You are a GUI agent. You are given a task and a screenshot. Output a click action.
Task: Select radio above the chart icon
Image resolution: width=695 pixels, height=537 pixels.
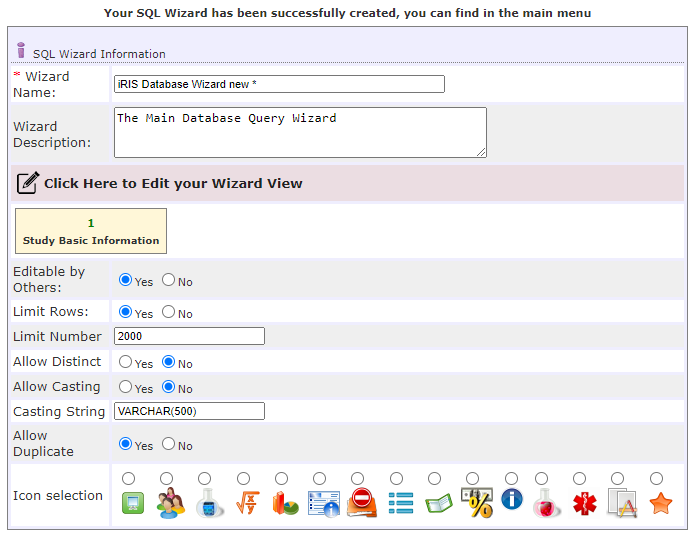[x=281, y=479]
